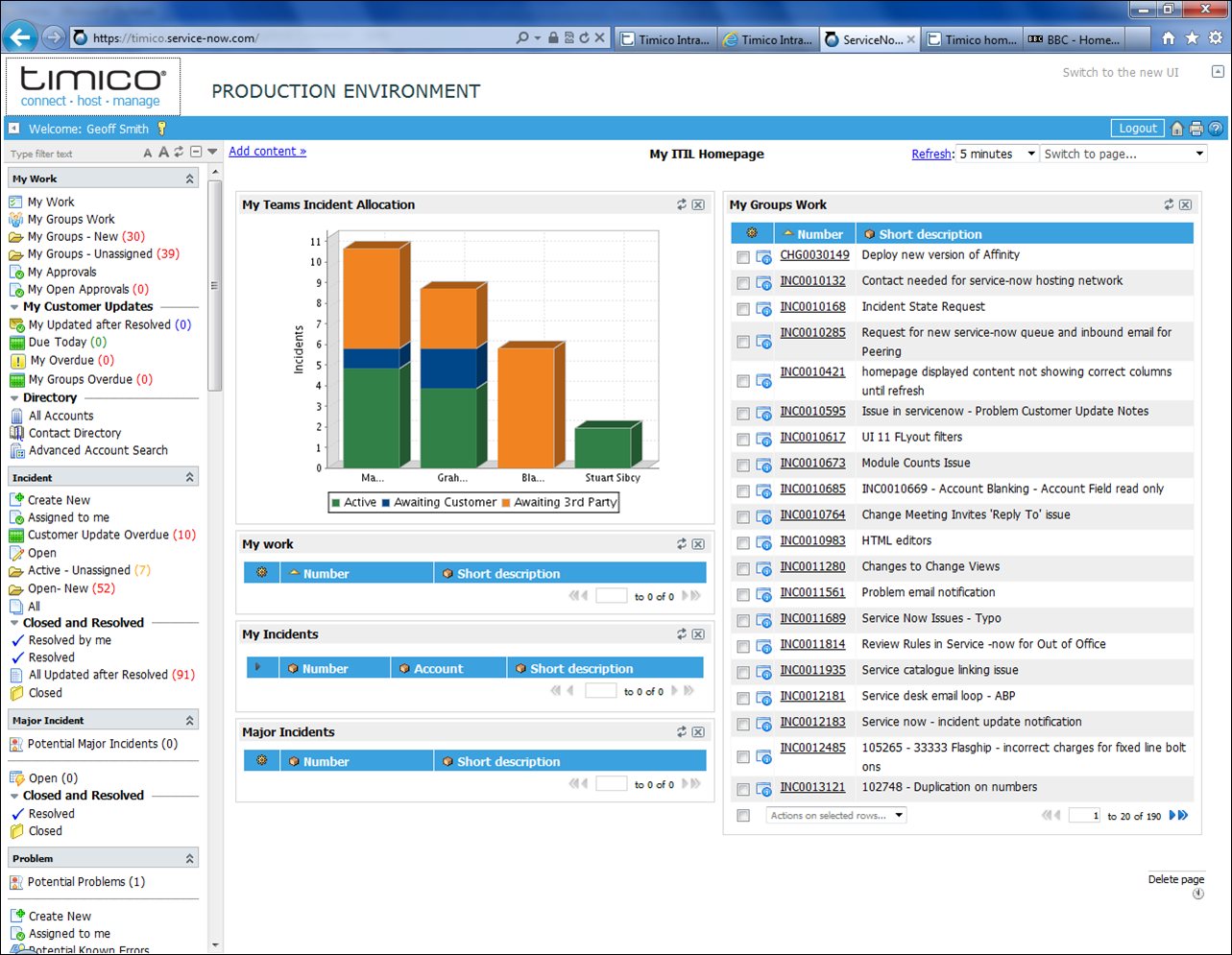Collapse the navigator with the left arrow toggle
Viewport: 1232px width, 955px height.
(x=14, y=128)
